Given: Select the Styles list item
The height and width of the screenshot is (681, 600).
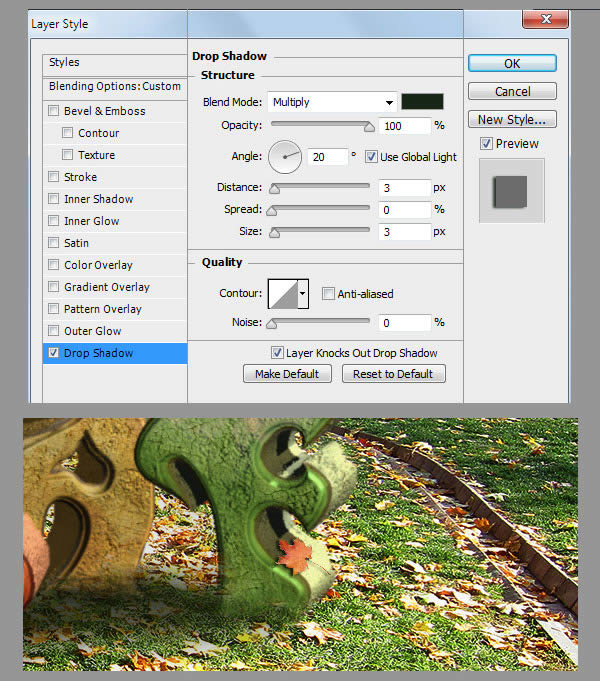Looking at the screenshot, I should (x=115, y=63).
